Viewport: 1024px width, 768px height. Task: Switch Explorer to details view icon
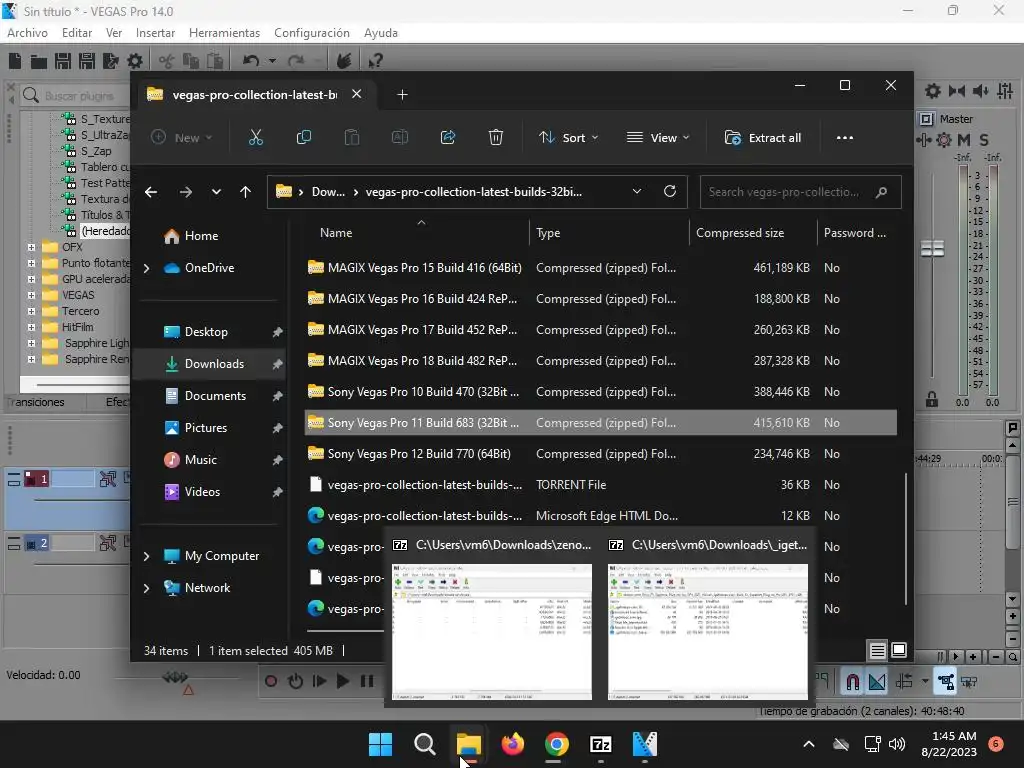pyautogui.click(x=877, y=650)
